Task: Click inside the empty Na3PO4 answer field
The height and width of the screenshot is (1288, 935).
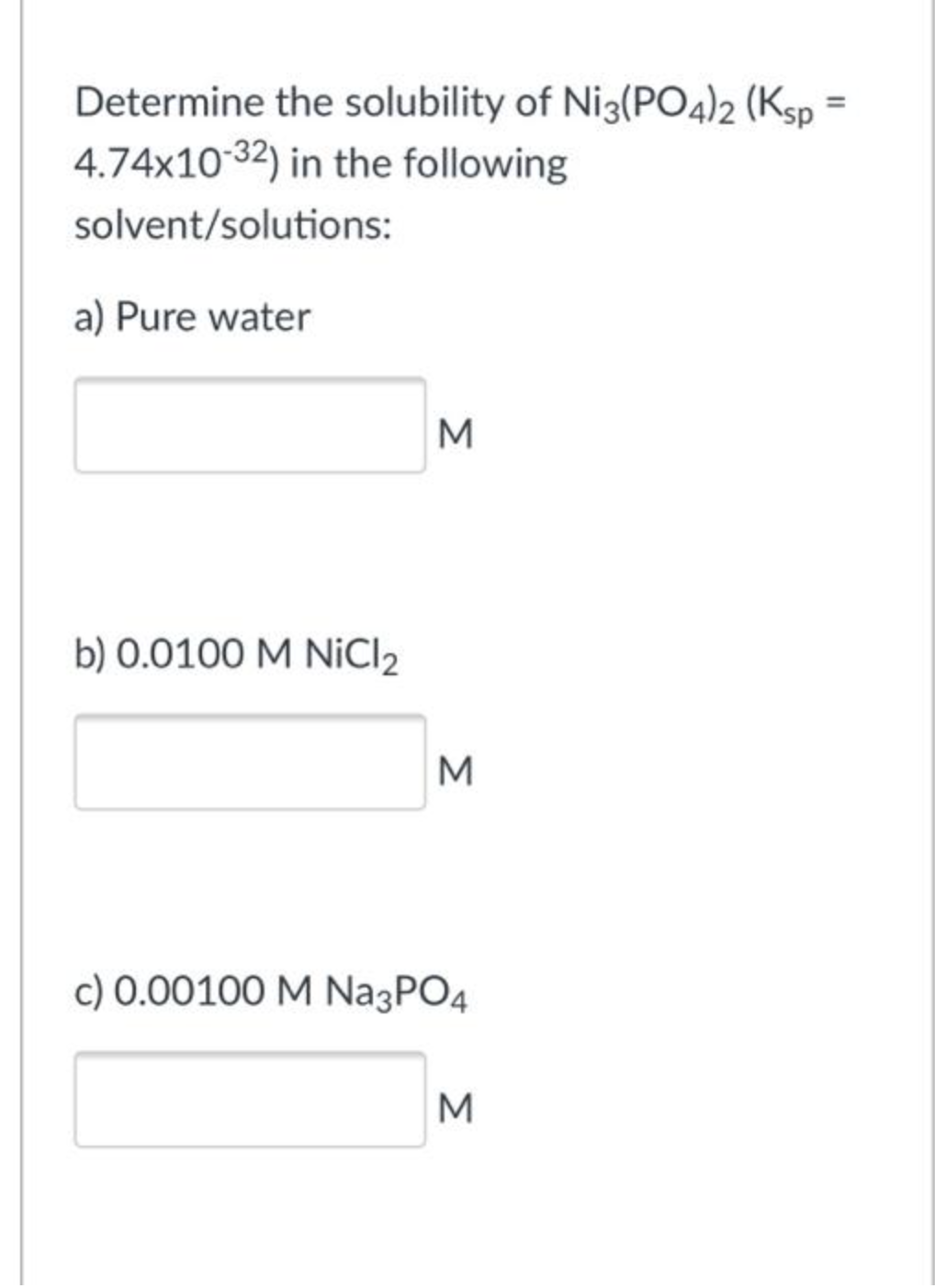Action: pyautogui.click(x=248, y=1100)
